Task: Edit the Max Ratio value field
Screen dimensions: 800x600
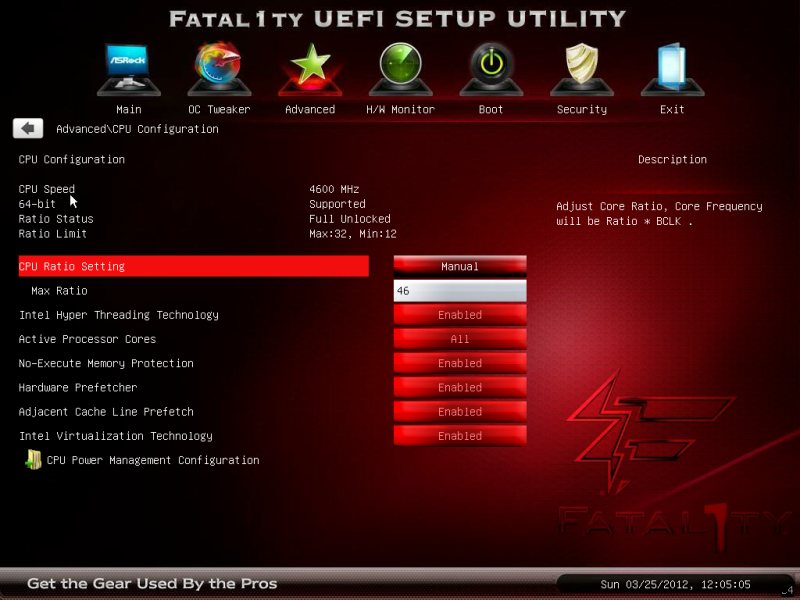Action: 460,290
